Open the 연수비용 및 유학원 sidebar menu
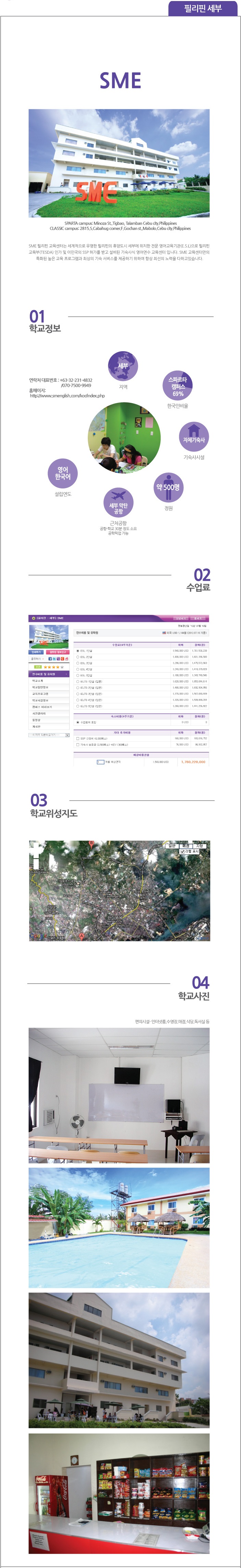Viewport: 241px width, 1568px height. coord(49,674)
